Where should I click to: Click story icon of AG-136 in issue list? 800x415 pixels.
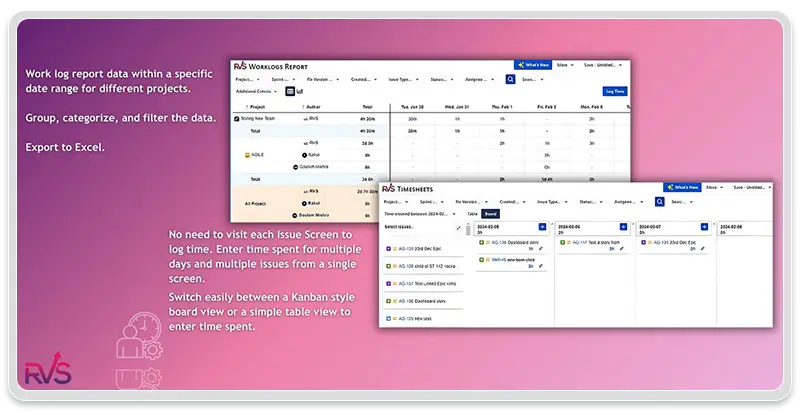pyautogui.click(x=388, y=301)
